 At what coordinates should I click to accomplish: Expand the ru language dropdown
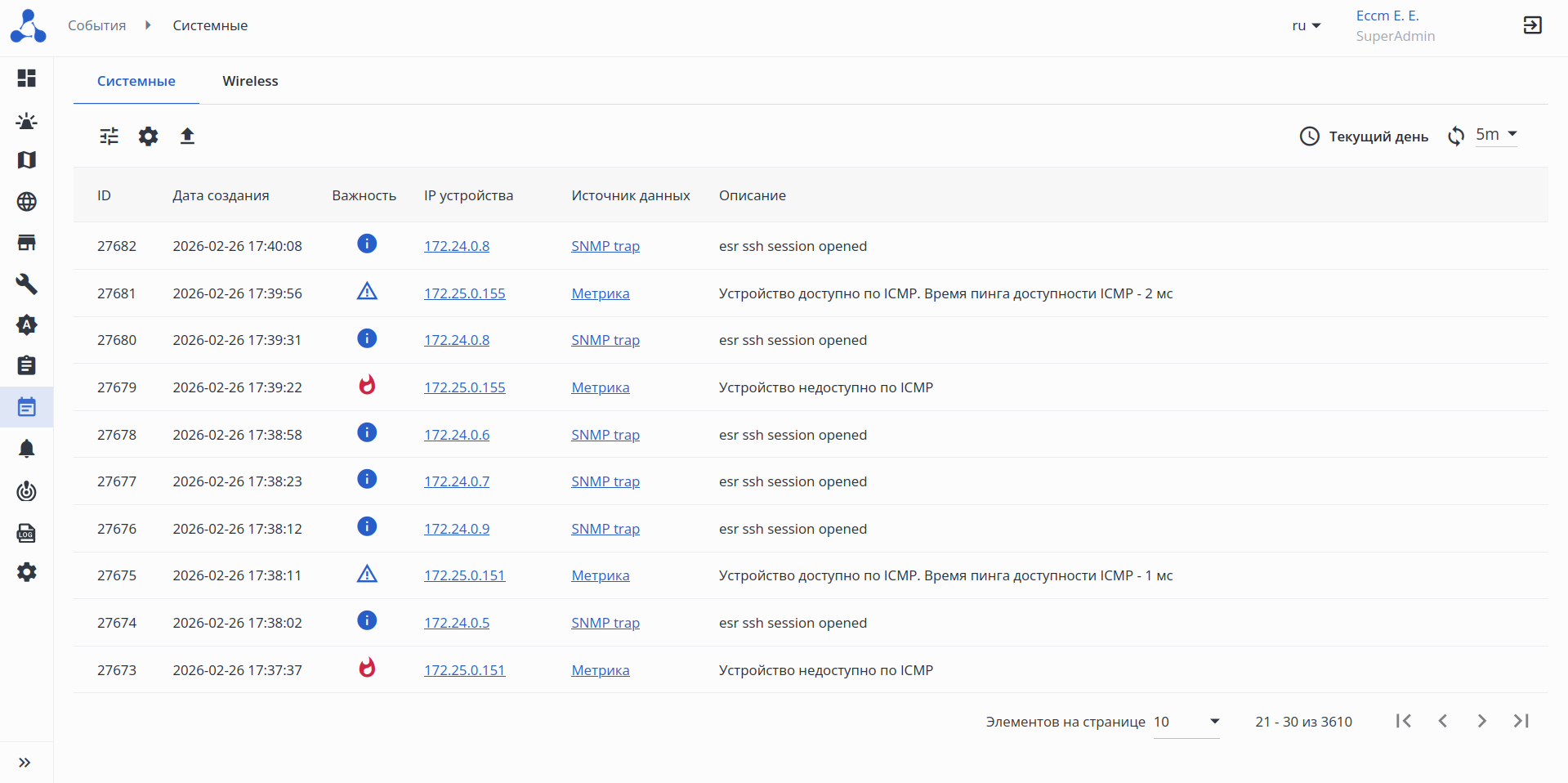[1306, 26]
